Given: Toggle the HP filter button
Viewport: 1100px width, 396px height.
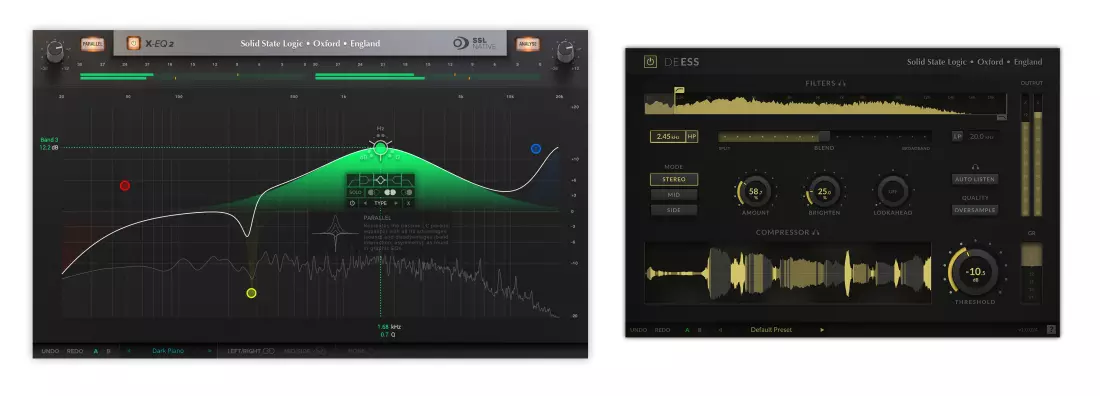Looking at the screenshot, I should [692, 137].
